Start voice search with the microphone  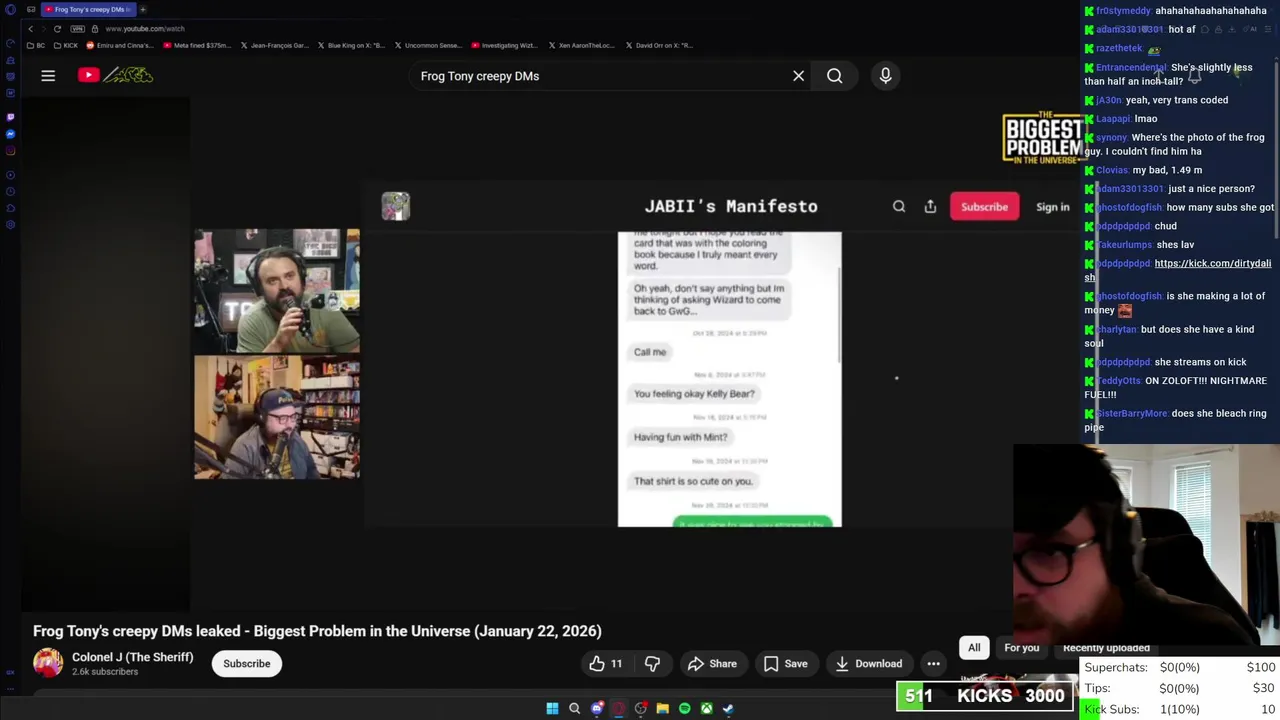[885, 76]
